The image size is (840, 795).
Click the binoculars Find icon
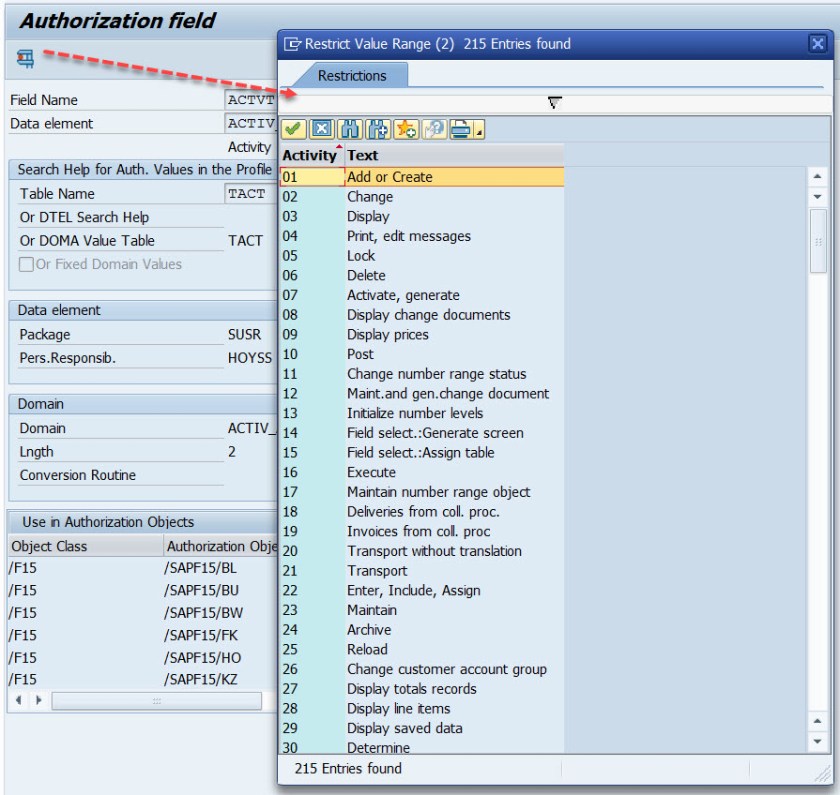349,130
